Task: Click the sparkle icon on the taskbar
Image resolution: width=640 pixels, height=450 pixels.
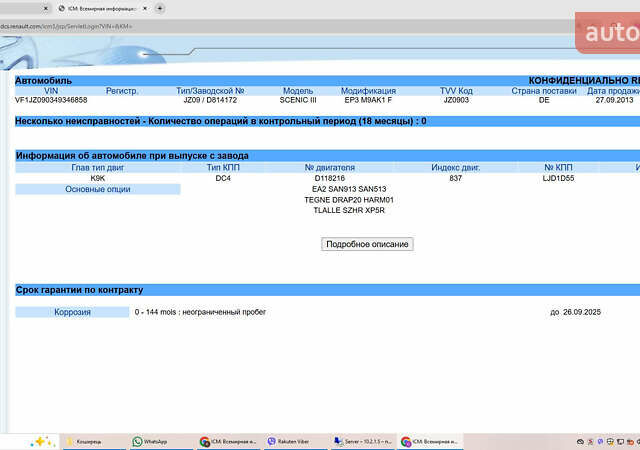Action: 42,441
